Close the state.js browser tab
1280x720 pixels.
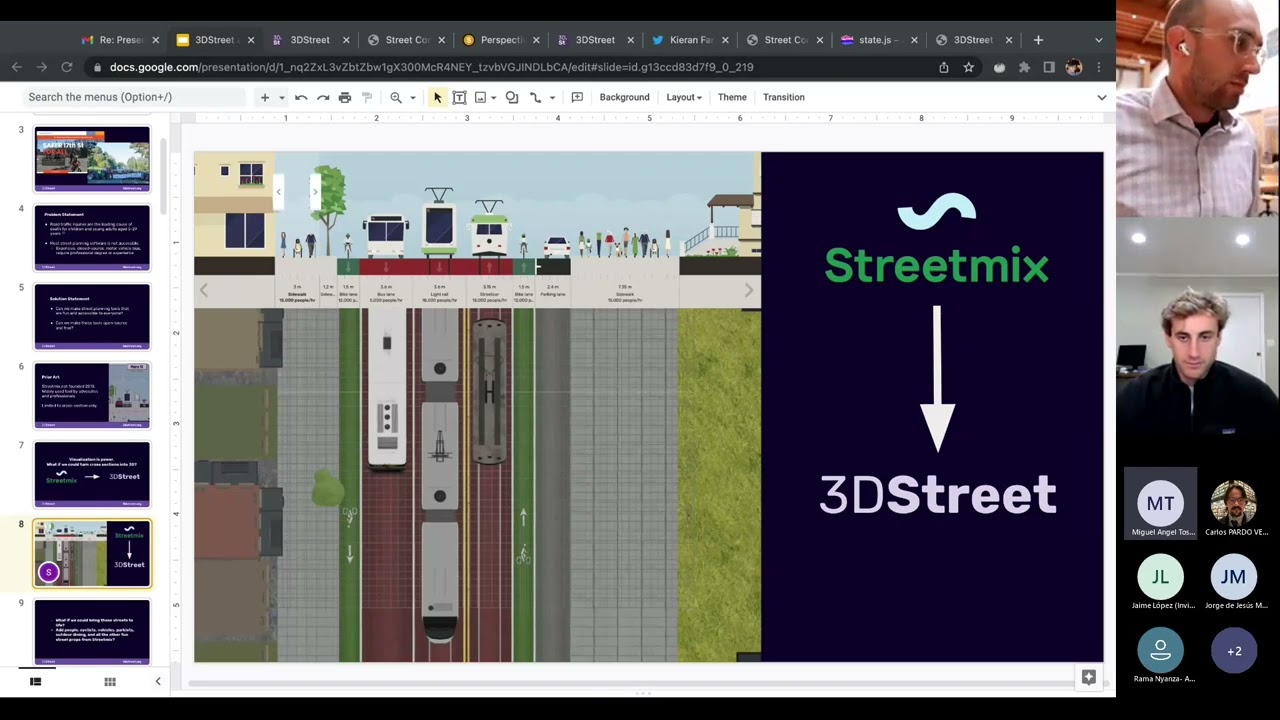coord(914,40)
